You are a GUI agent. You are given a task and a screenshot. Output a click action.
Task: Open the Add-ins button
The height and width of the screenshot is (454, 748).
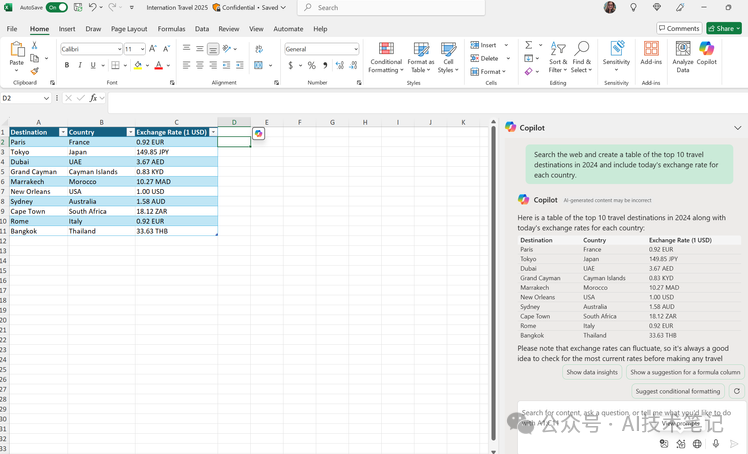pos(651,53)
